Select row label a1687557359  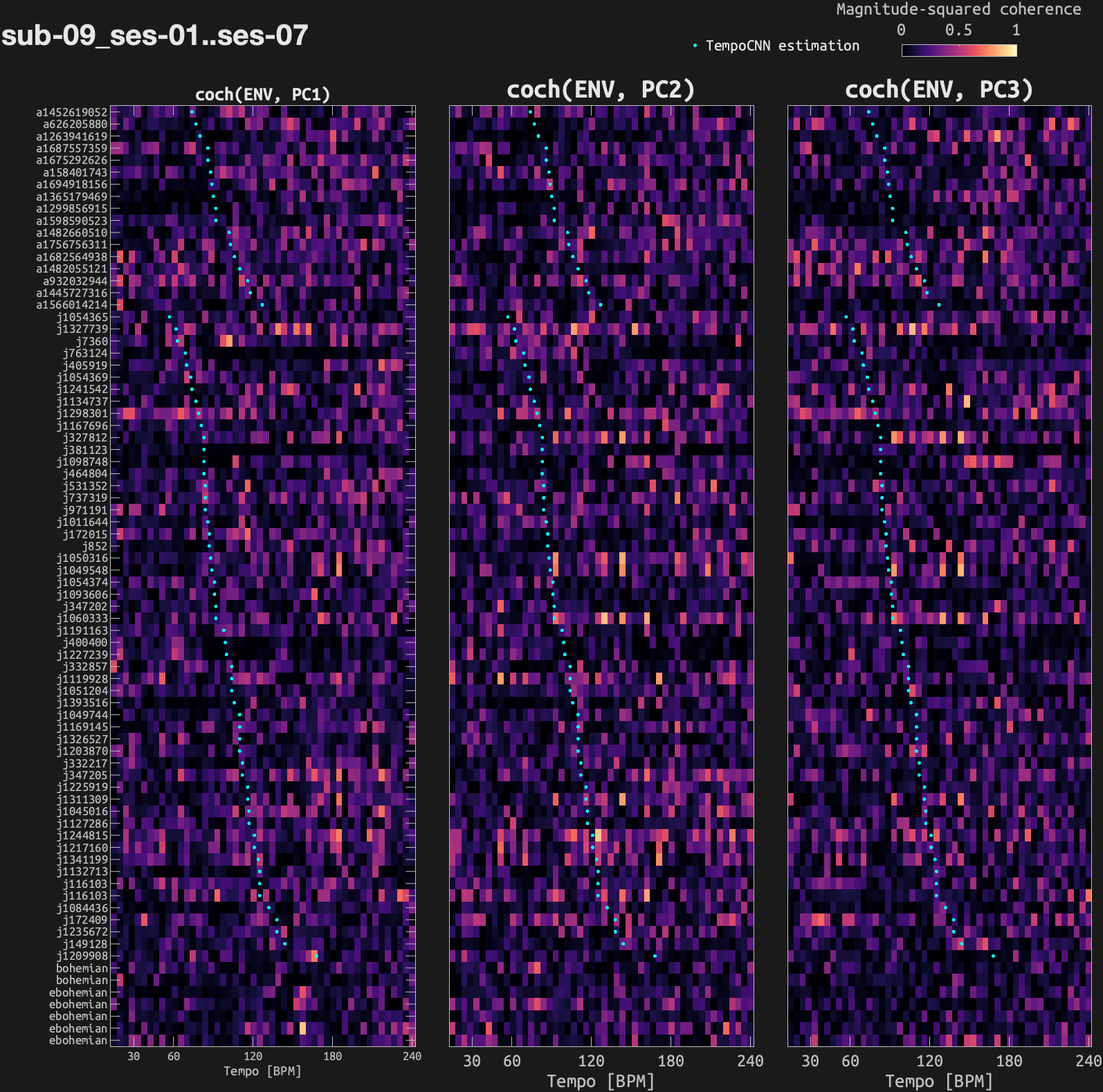72,148
